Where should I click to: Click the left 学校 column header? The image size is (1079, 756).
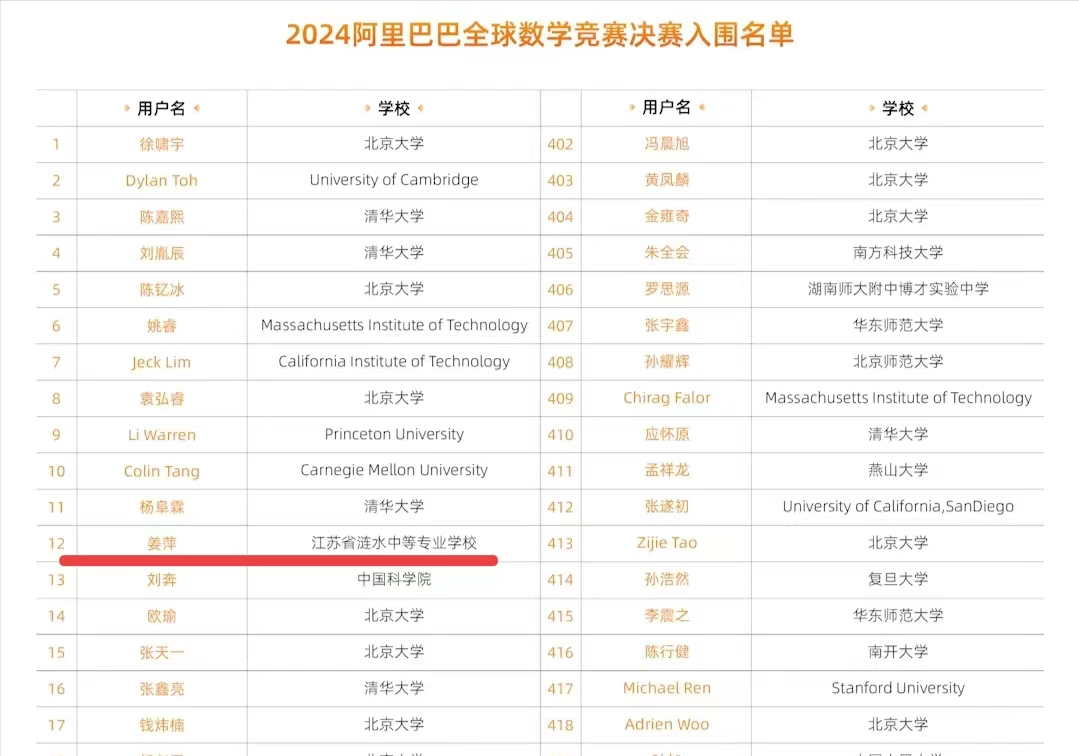[394, 108]
